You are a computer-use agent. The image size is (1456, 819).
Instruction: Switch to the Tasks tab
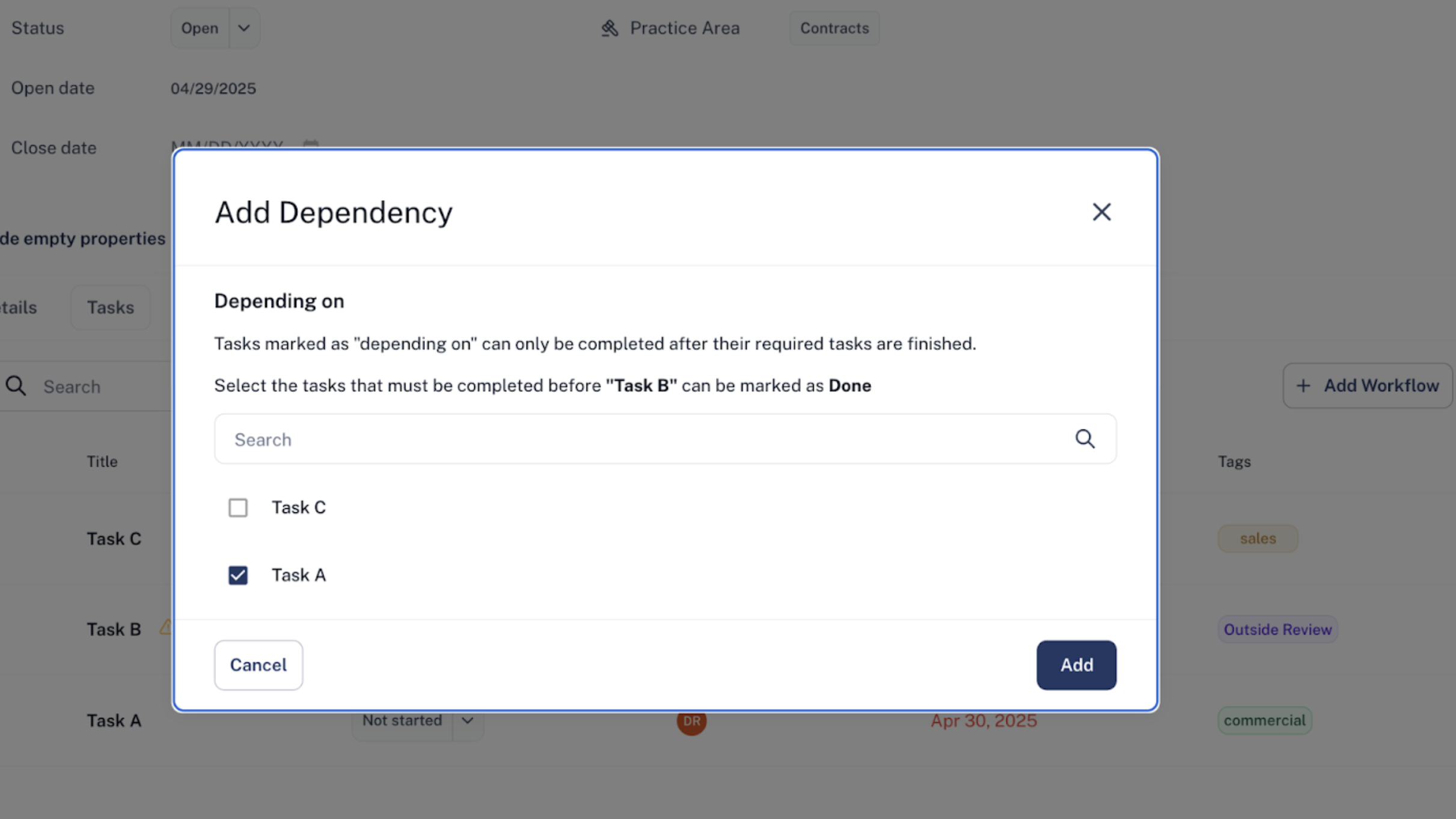[x=111, y=307]
